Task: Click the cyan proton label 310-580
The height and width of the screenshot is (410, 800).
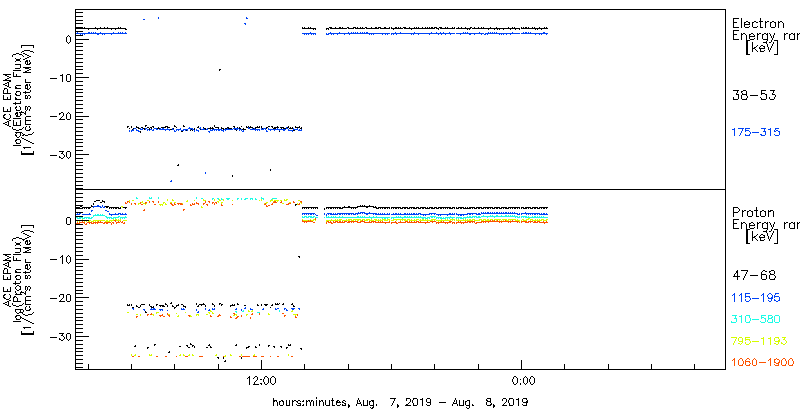Action: (x=756, y=320)
